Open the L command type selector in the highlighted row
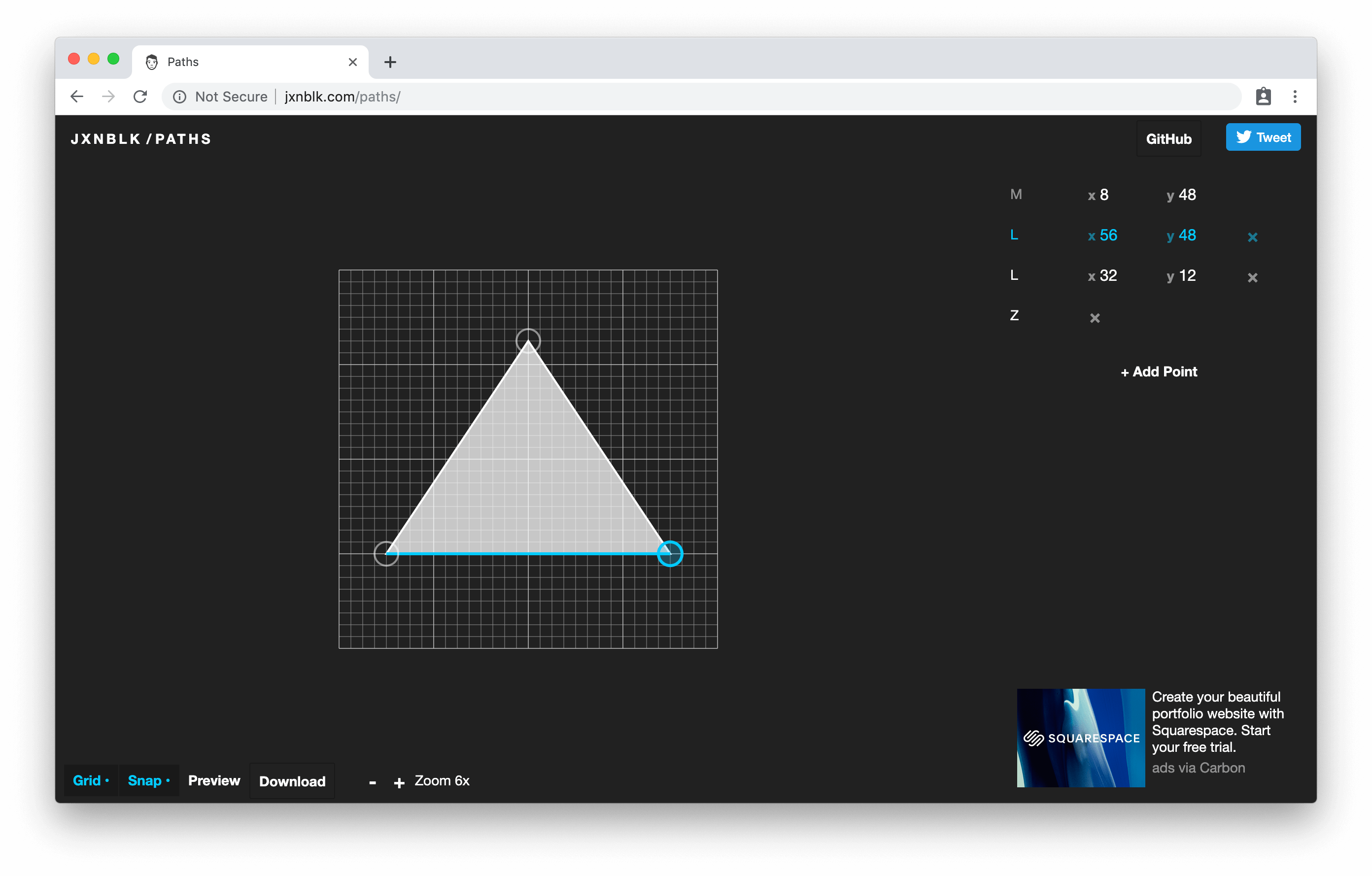The width and height of the screenshot is (1372, 876). coord(1014,235)
